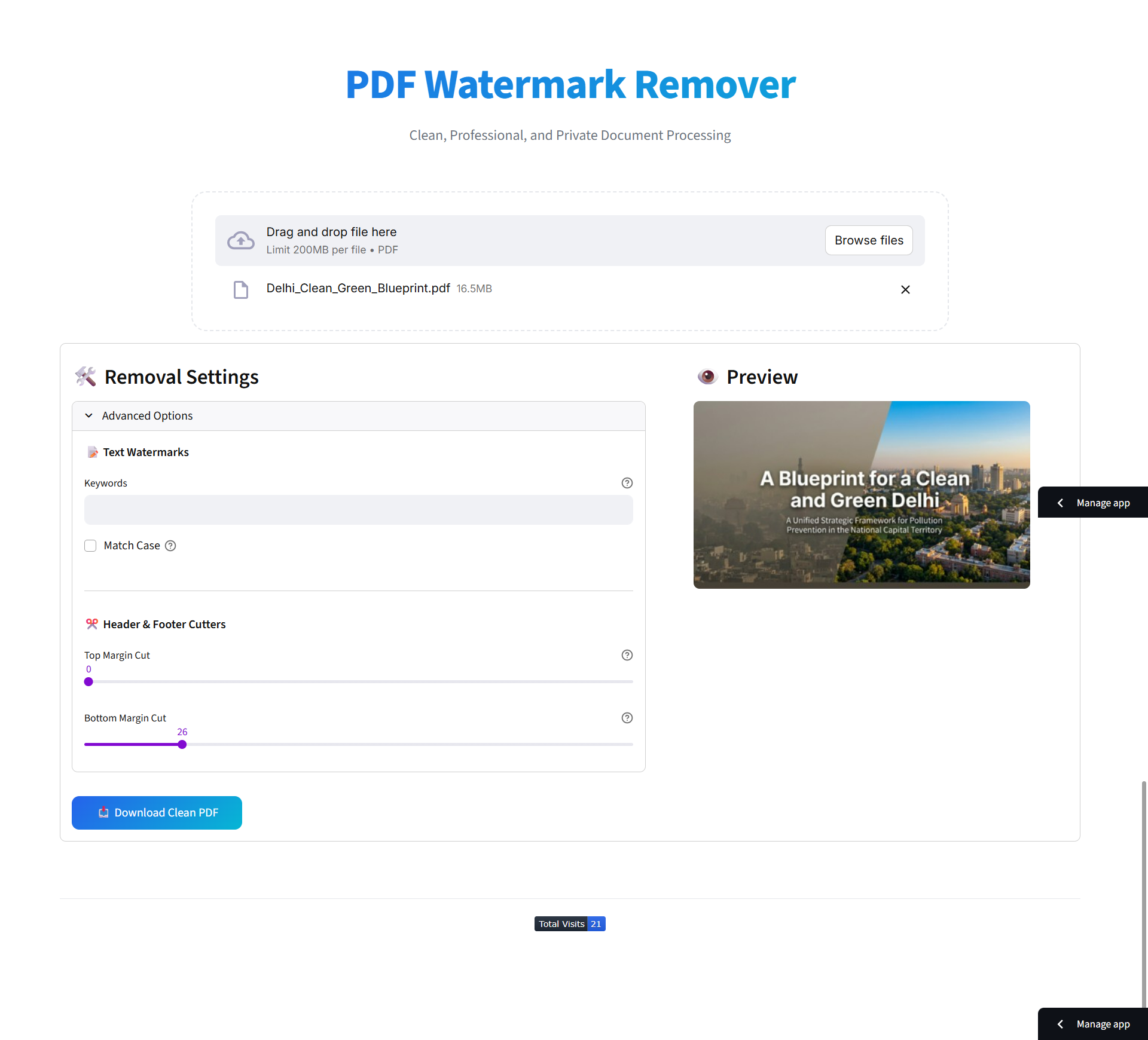The image size is (1148, 1040).
Task: Click the memo icon next to Text Watermarks
Action: [x=92, y=452]
